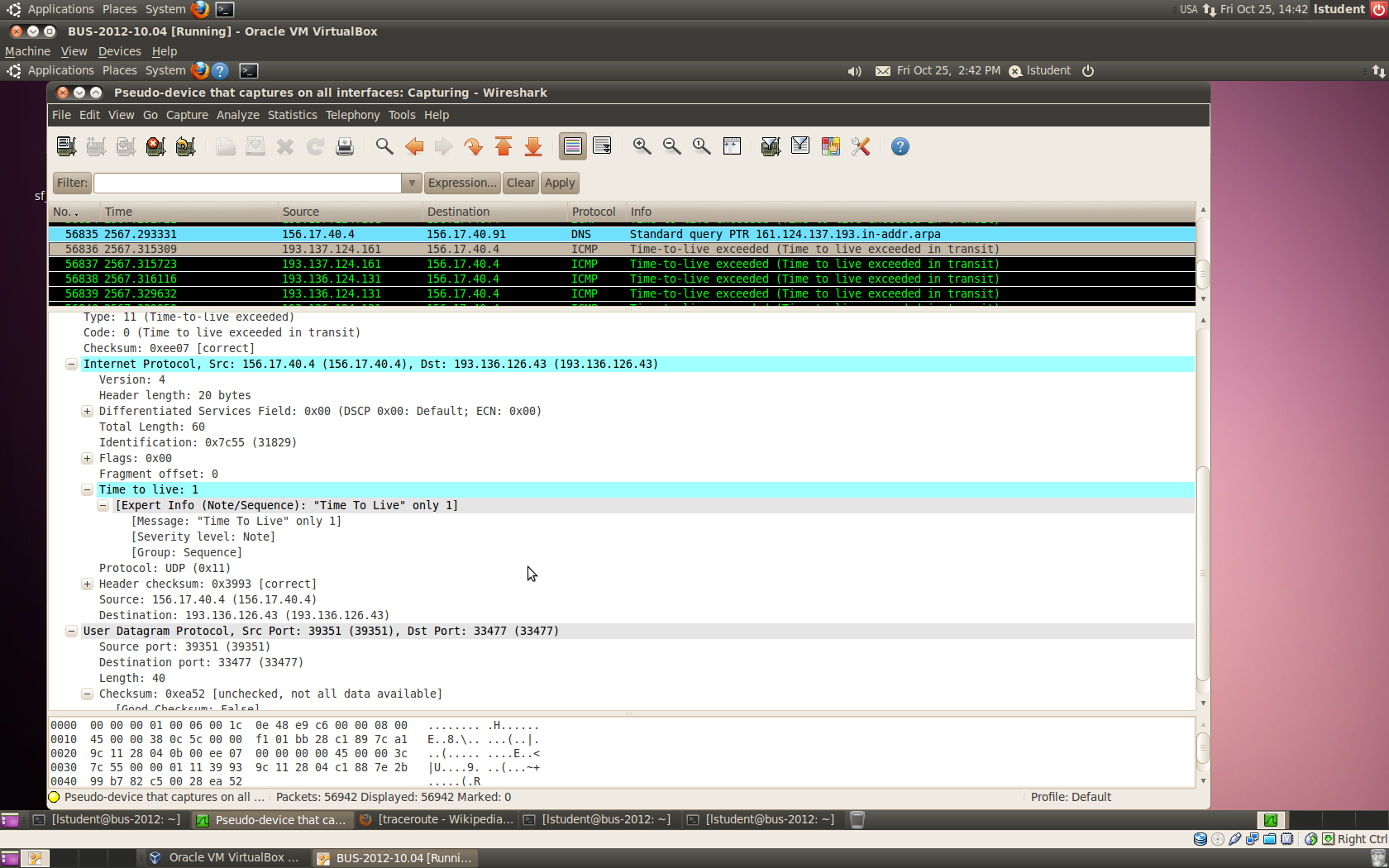Screen dimensions: 1389x868
Task: Open the coloring rules editor
Action: tap(830, 146)
